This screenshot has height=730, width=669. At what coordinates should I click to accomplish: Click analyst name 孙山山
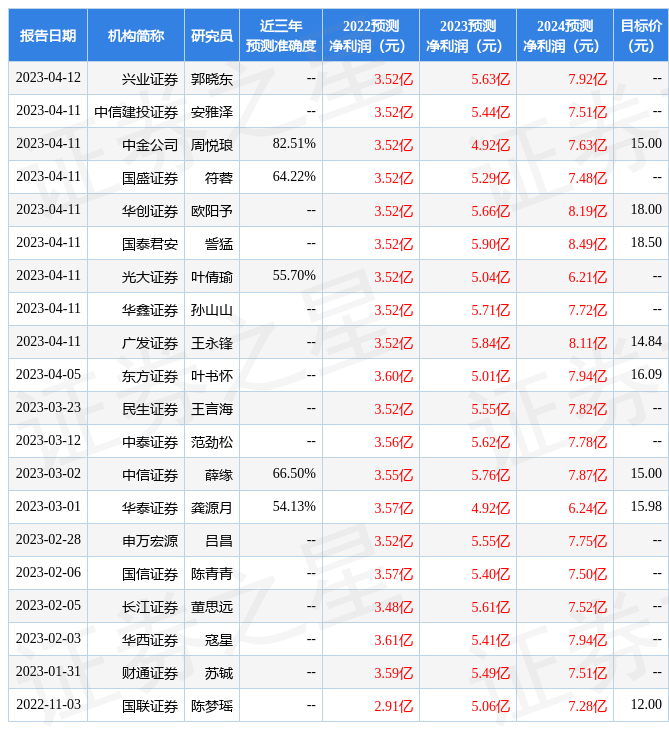[212, 311]
